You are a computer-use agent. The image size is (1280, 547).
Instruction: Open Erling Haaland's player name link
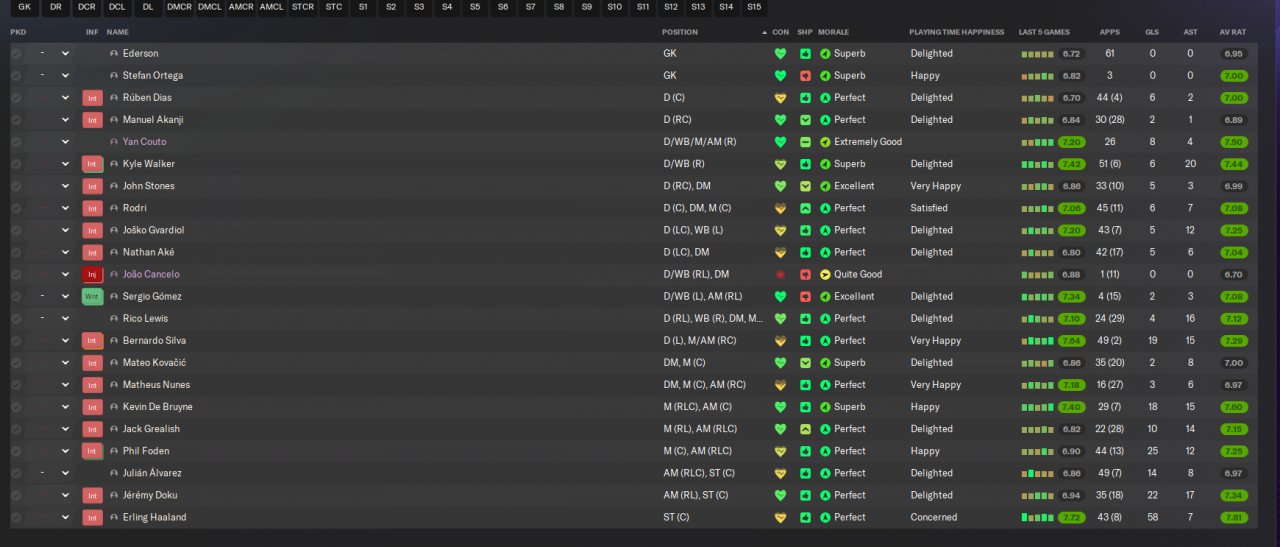(154, 517)
